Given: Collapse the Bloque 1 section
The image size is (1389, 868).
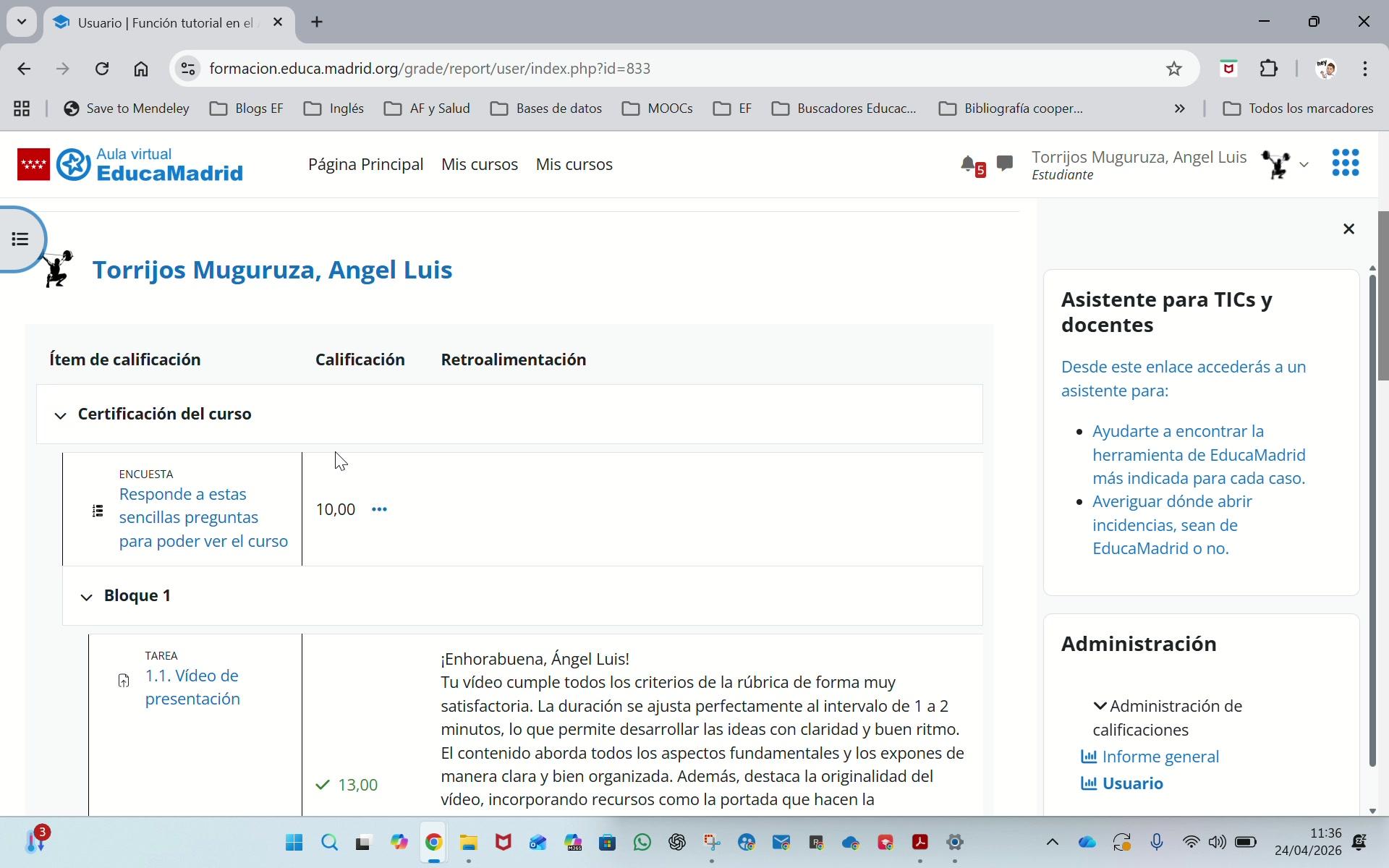Looking at the screenshot, I should tap(87, 597).
